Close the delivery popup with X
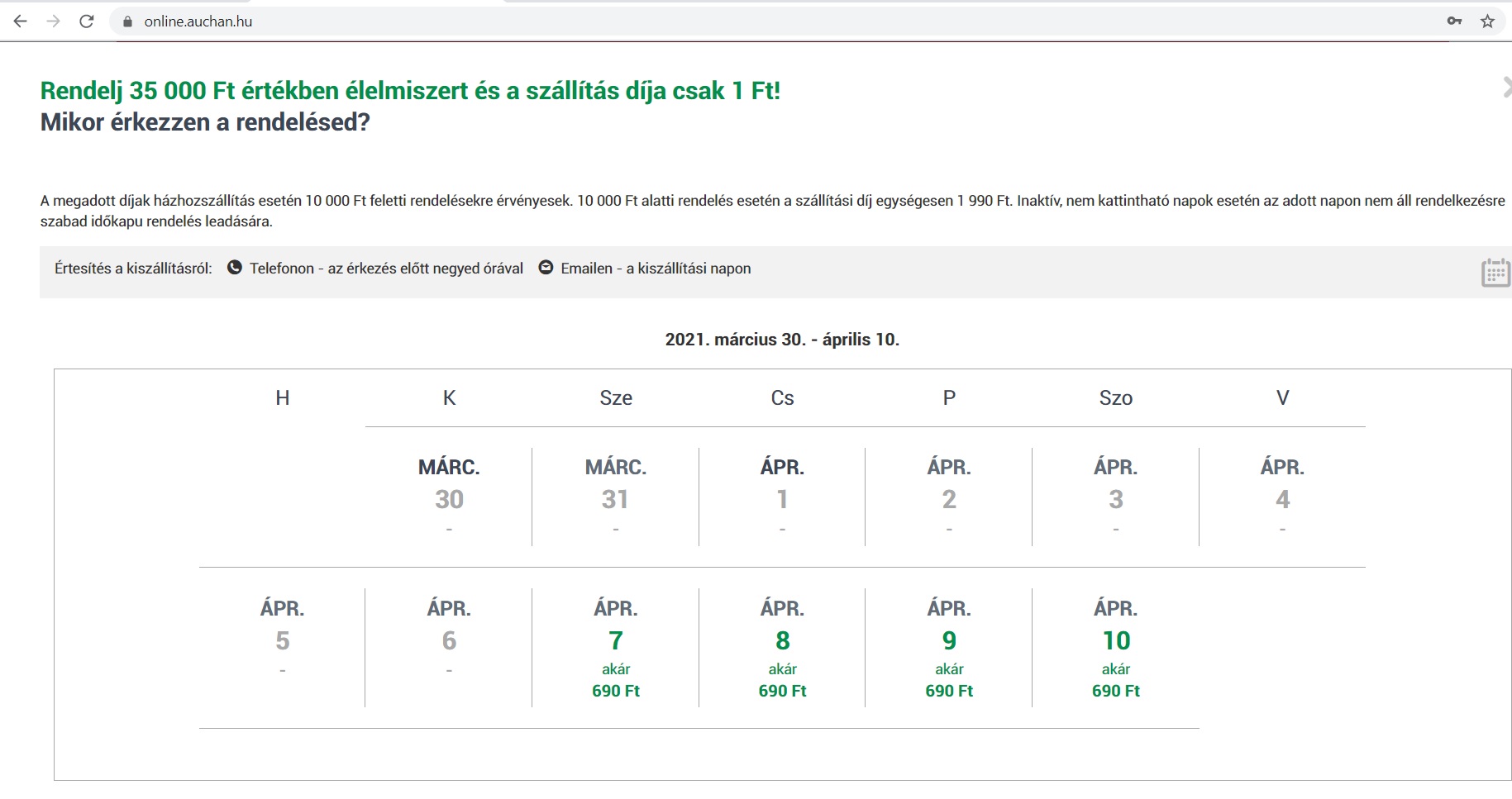Screen dimensions: 1512x799 1506,87
